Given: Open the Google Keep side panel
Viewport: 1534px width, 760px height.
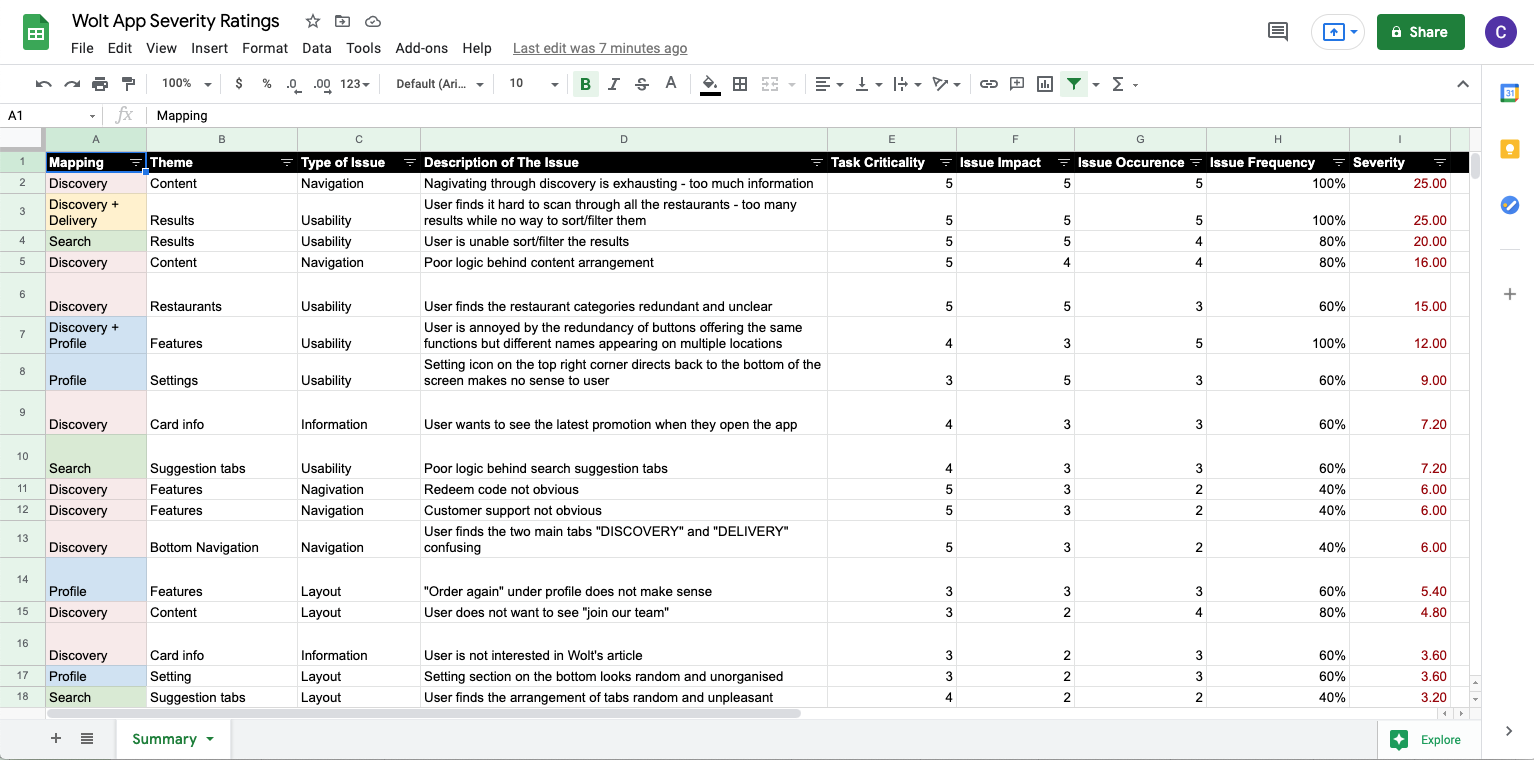Looking at the screenshot, I should 1510,149.
